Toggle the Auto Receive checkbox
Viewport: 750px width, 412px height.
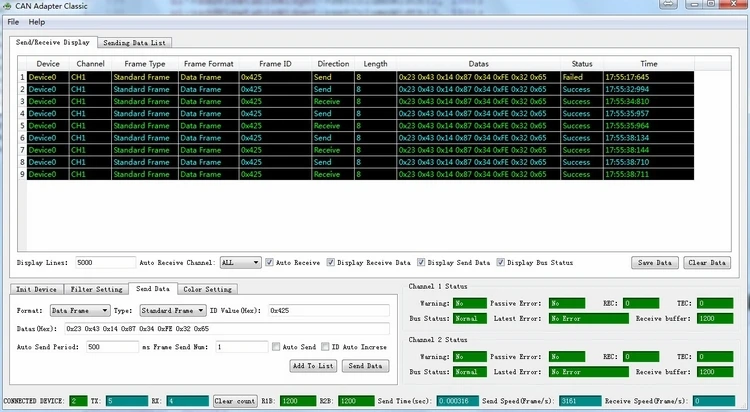[x=270, y=262]
